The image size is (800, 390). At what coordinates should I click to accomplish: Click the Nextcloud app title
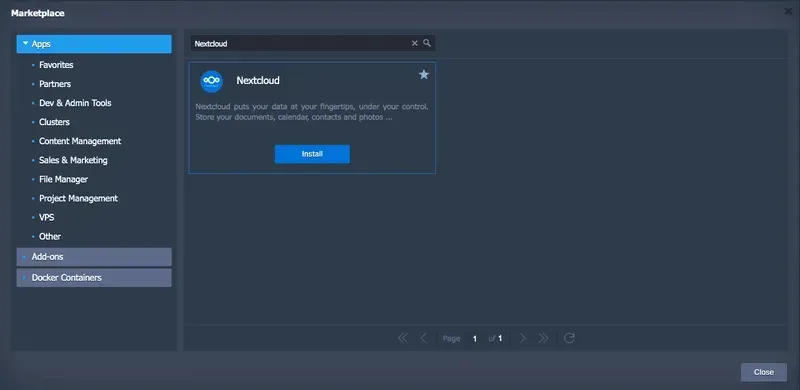pyautogui.click(x=258, y=81)
